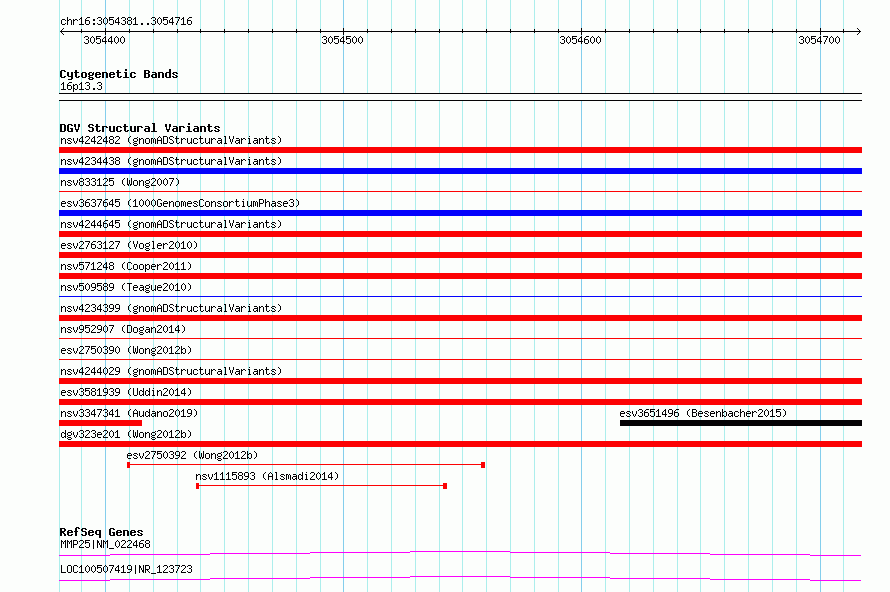Viewport: 890px width, 592px height.
Task: Click the blue bar under esv3637645
Action: click(460, 213)
